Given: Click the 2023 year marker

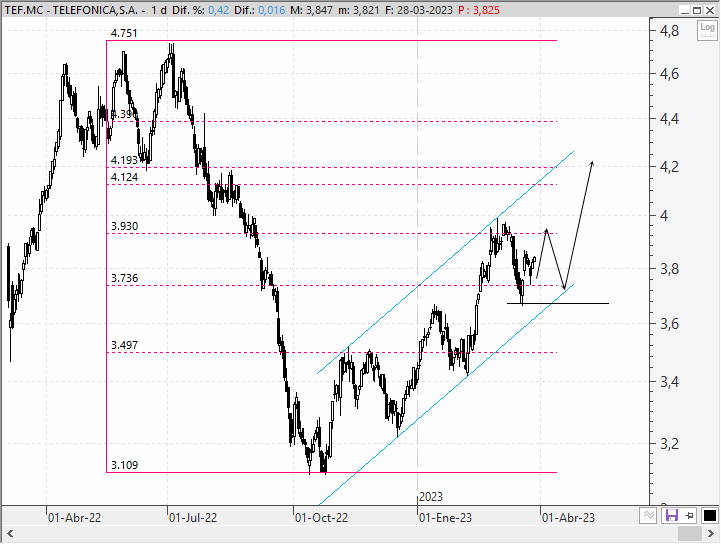Looking at the screenshot, I should [431, 497].
